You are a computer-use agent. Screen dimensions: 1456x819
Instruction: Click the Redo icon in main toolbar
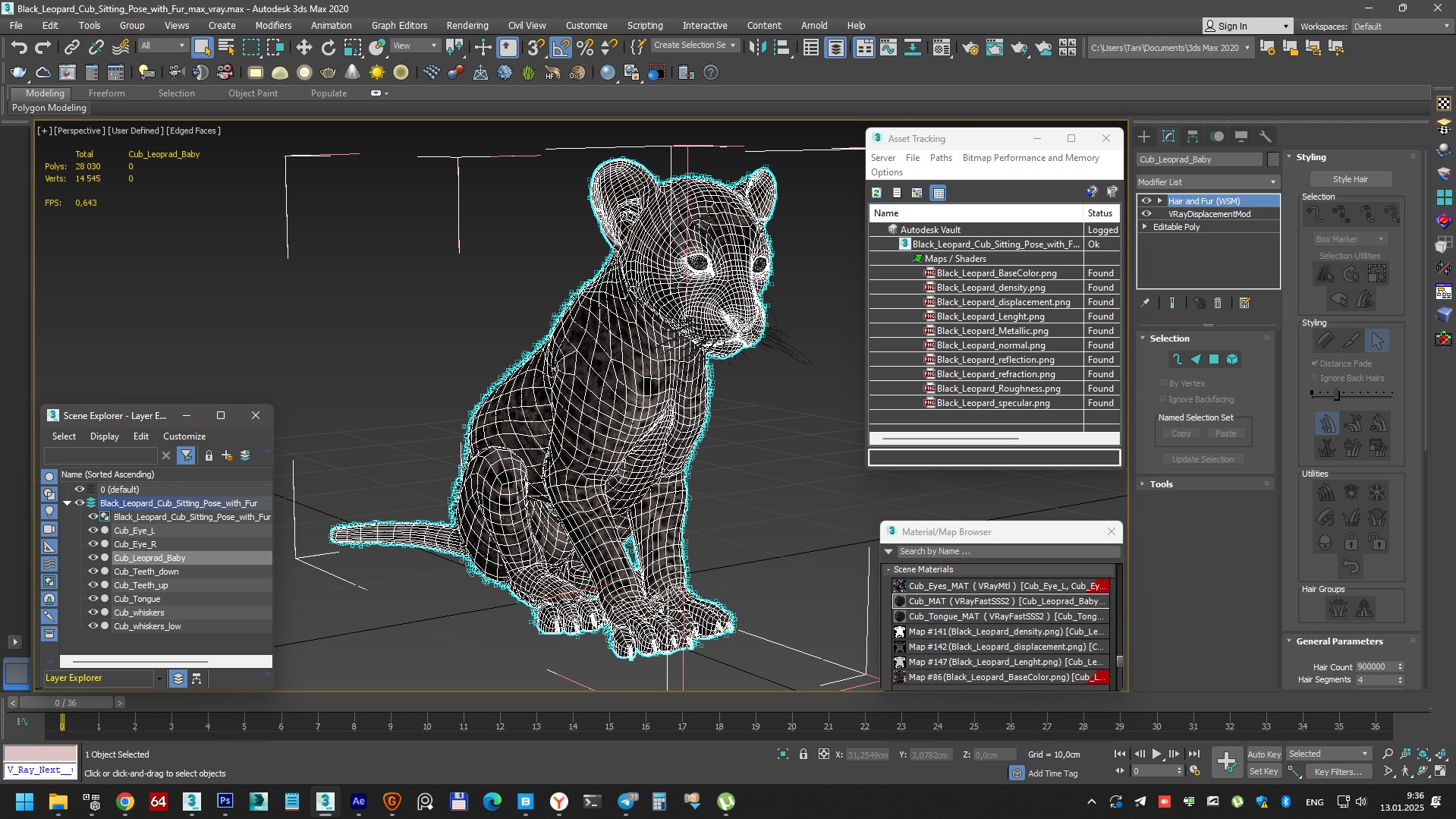(43, 48)
